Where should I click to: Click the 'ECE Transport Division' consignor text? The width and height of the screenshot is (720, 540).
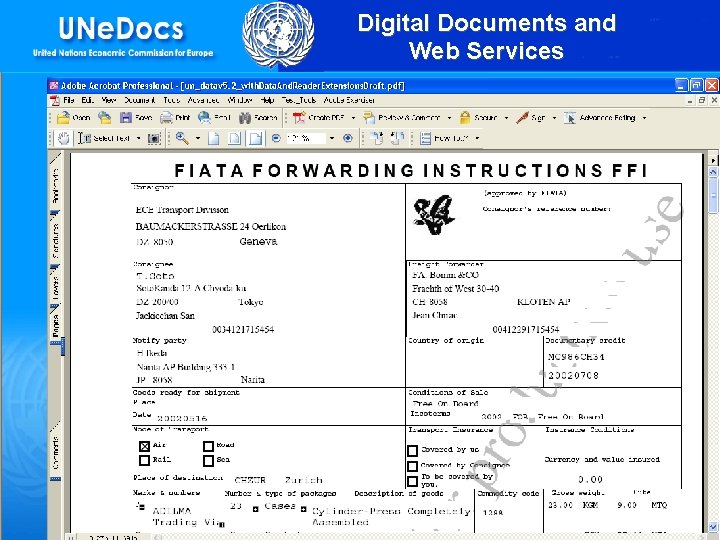pyautogui.click(x=182, y=210)
